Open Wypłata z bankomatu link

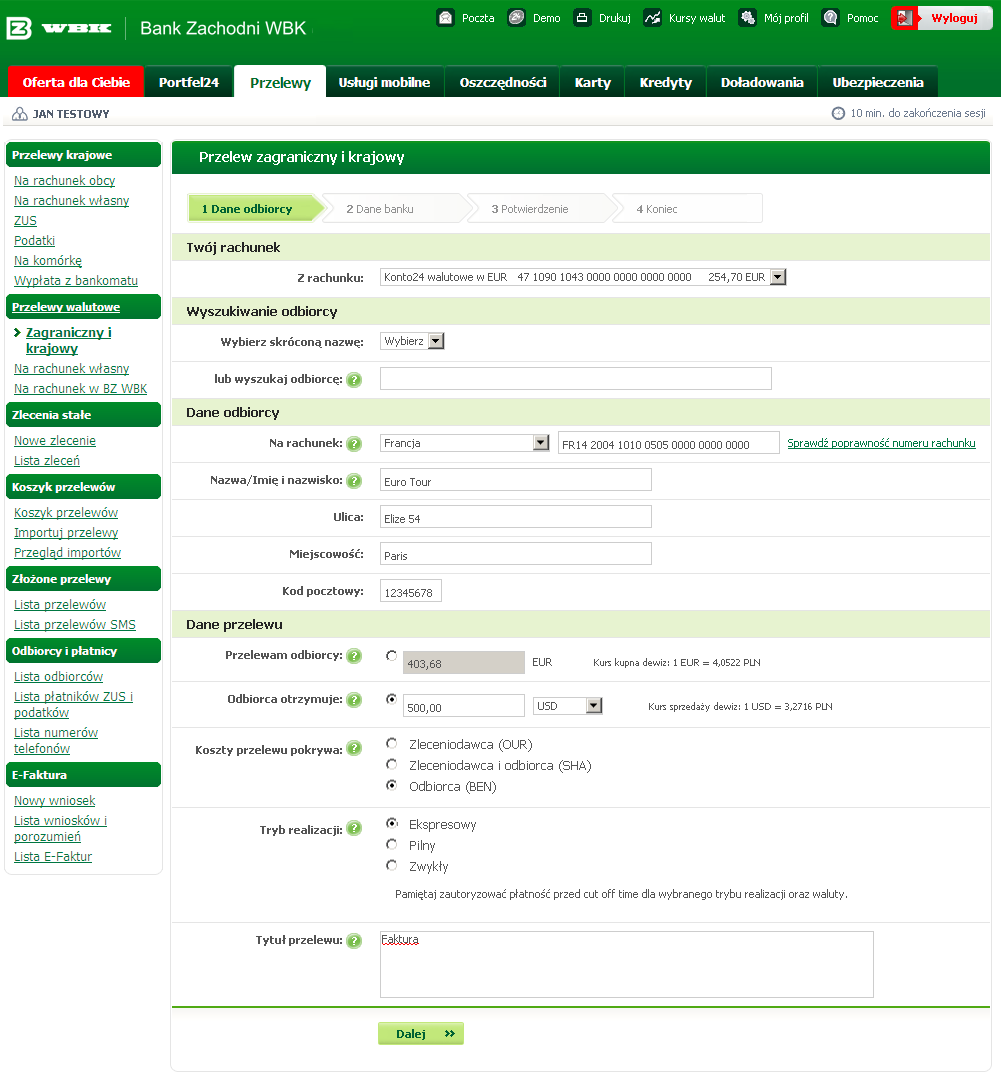76,281
